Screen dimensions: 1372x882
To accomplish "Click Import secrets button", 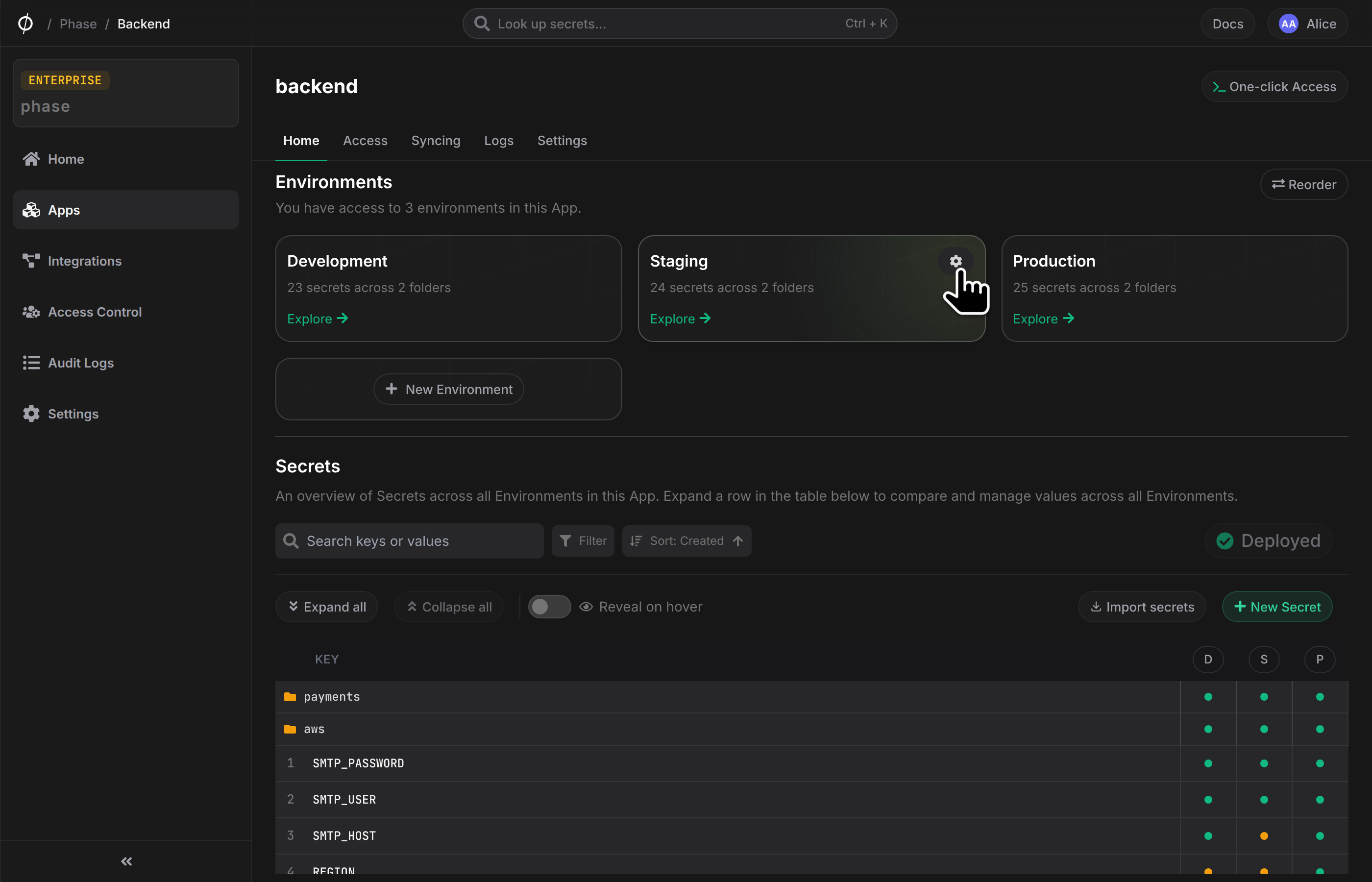I will coord(1142,607).
